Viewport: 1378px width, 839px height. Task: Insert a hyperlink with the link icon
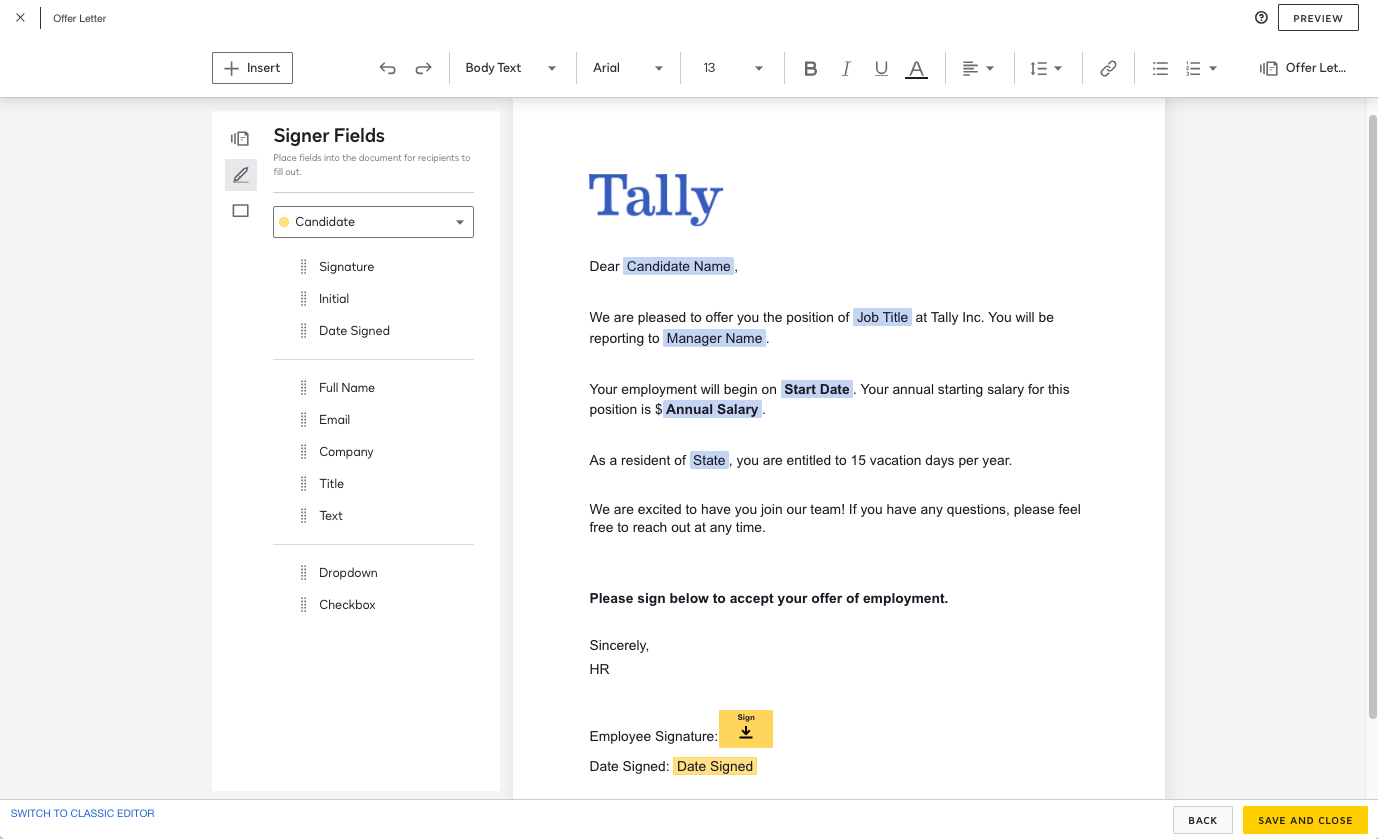click(x=1108, y=68)
